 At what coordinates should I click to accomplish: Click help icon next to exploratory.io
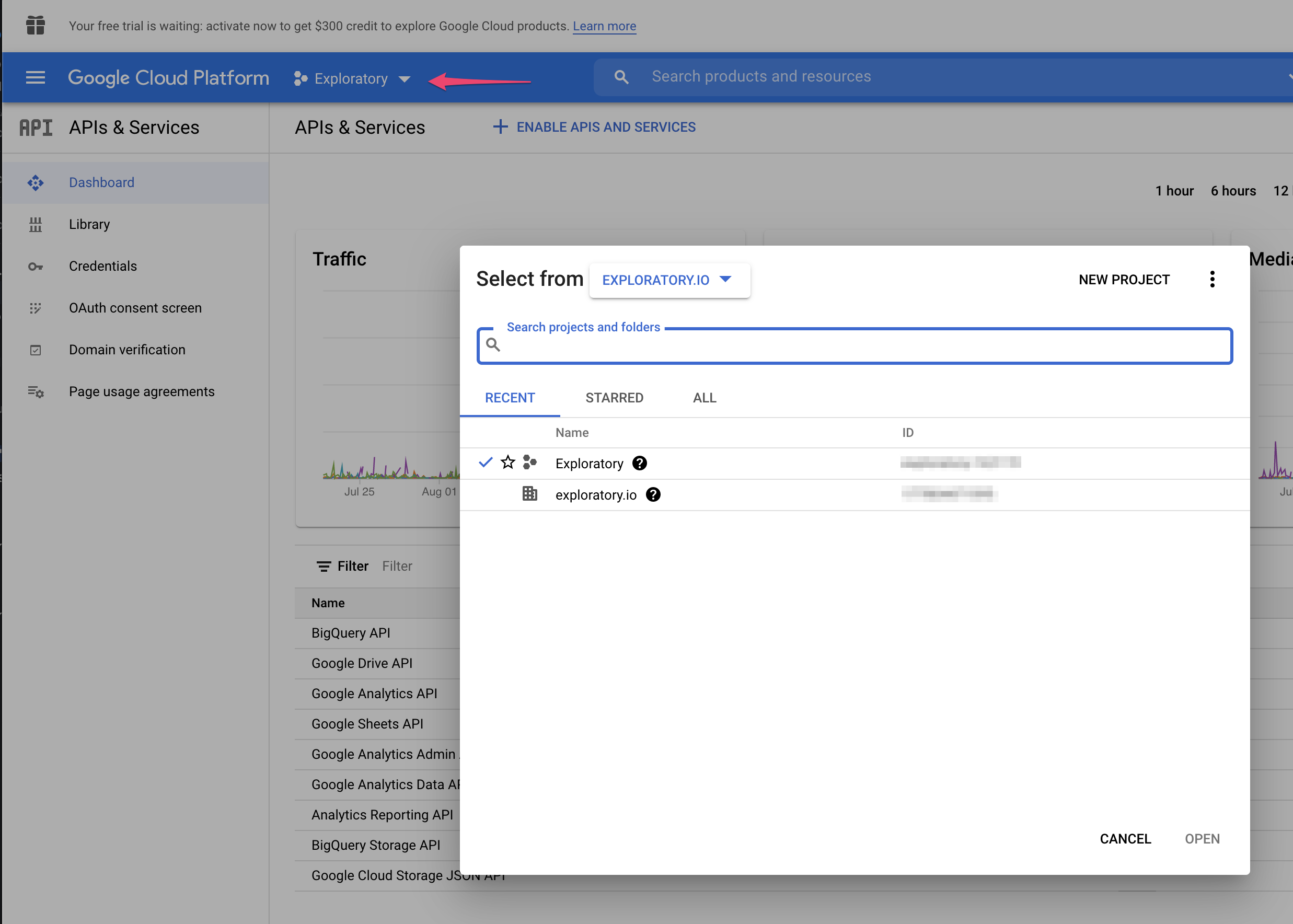pos(653,494)
